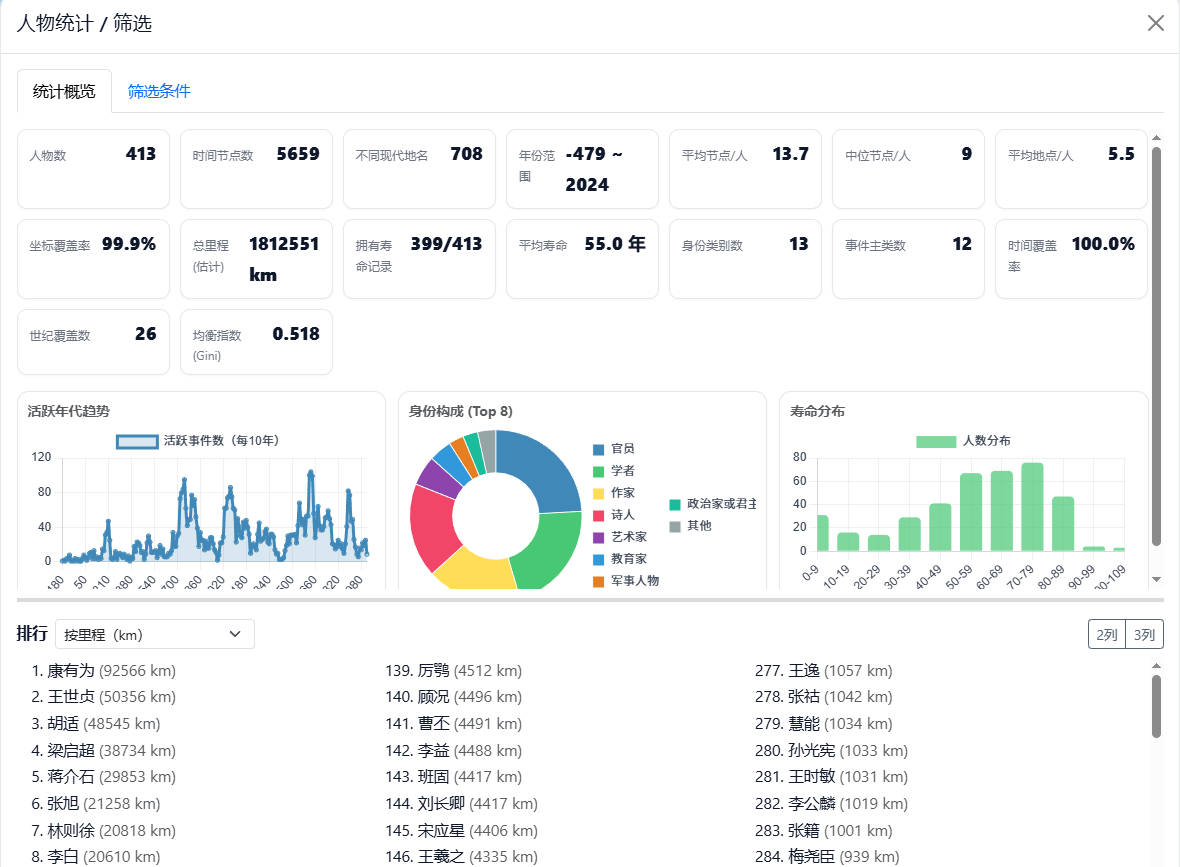
Task: Click the statistics panel scroll-down arrow
Action: tap(1157, 579)
